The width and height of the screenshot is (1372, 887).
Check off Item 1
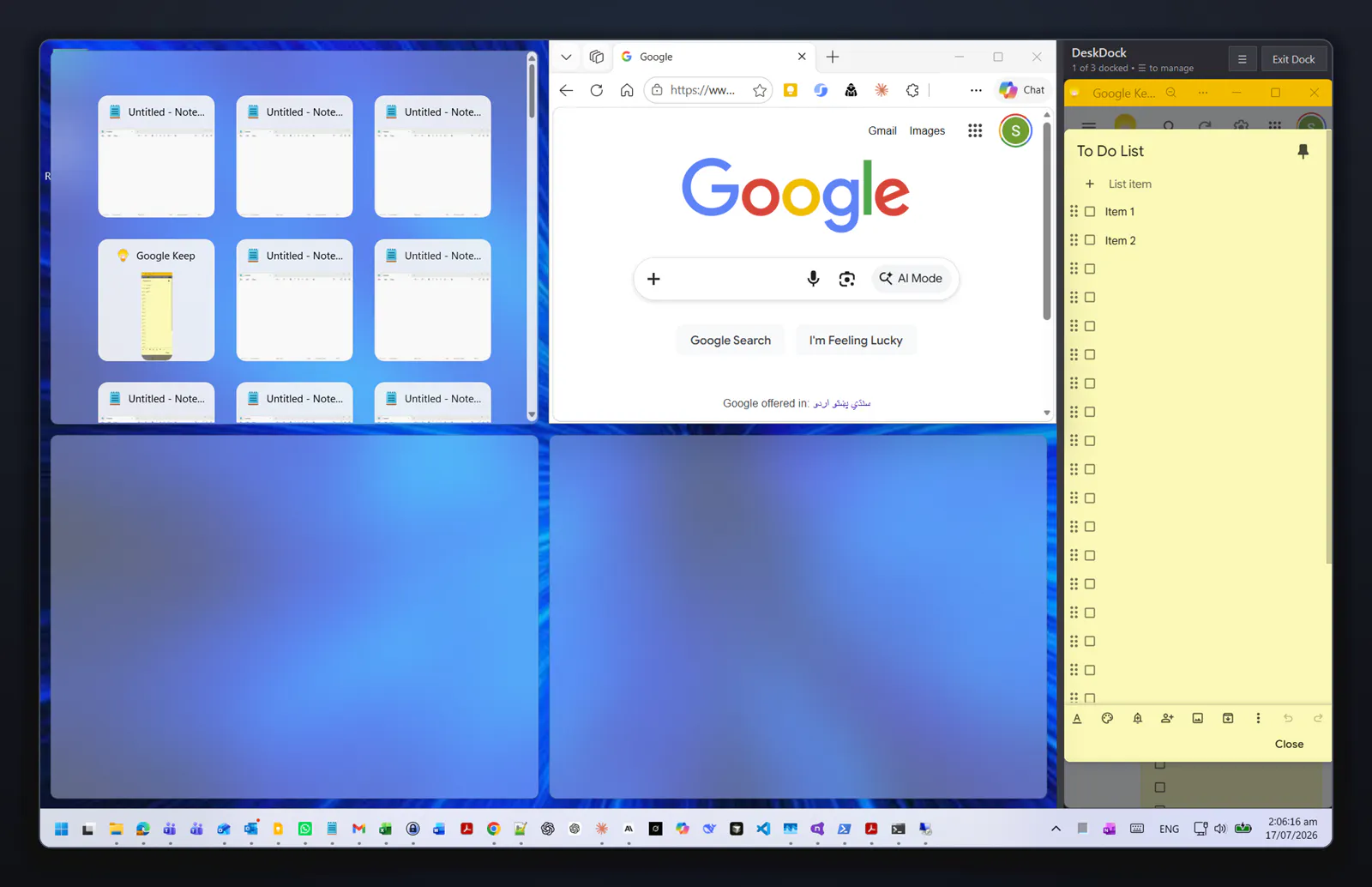coord(1090,211)
